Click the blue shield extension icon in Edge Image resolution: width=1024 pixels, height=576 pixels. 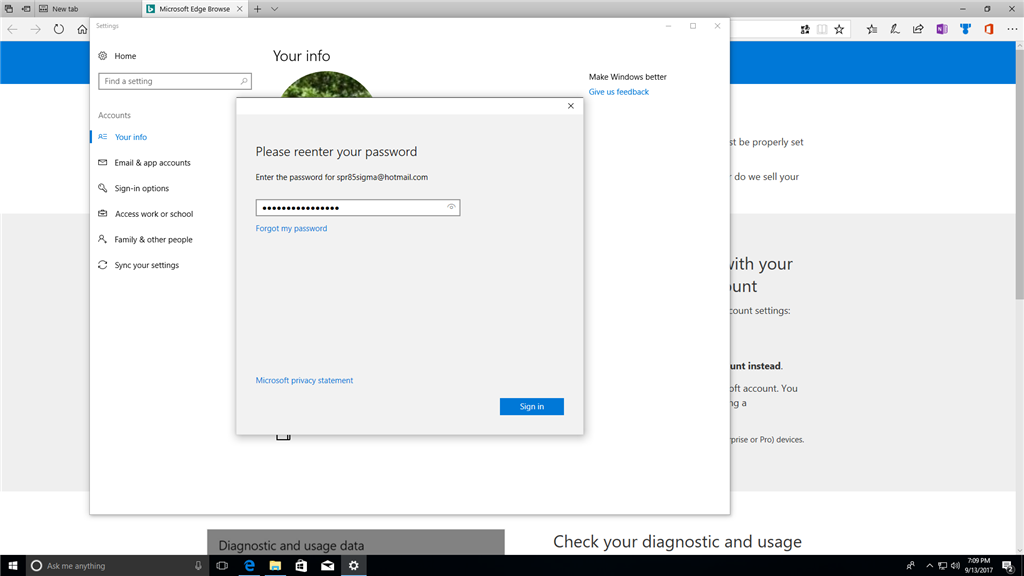click(965, 29)
